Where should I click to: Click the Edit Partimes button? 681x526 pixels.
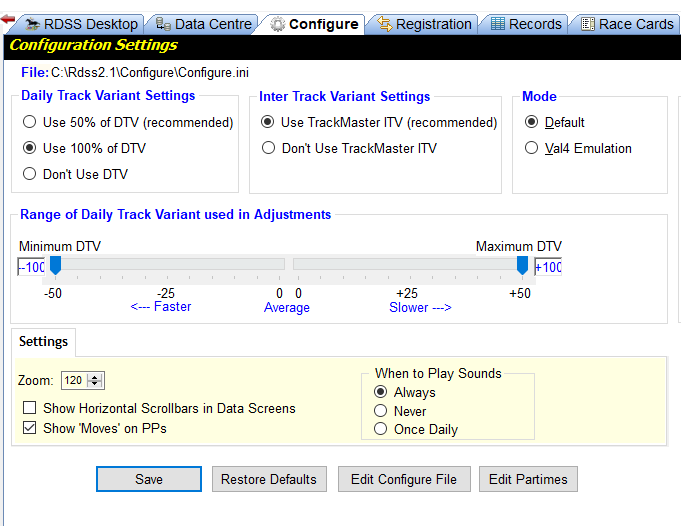click(x=529, y=479)
